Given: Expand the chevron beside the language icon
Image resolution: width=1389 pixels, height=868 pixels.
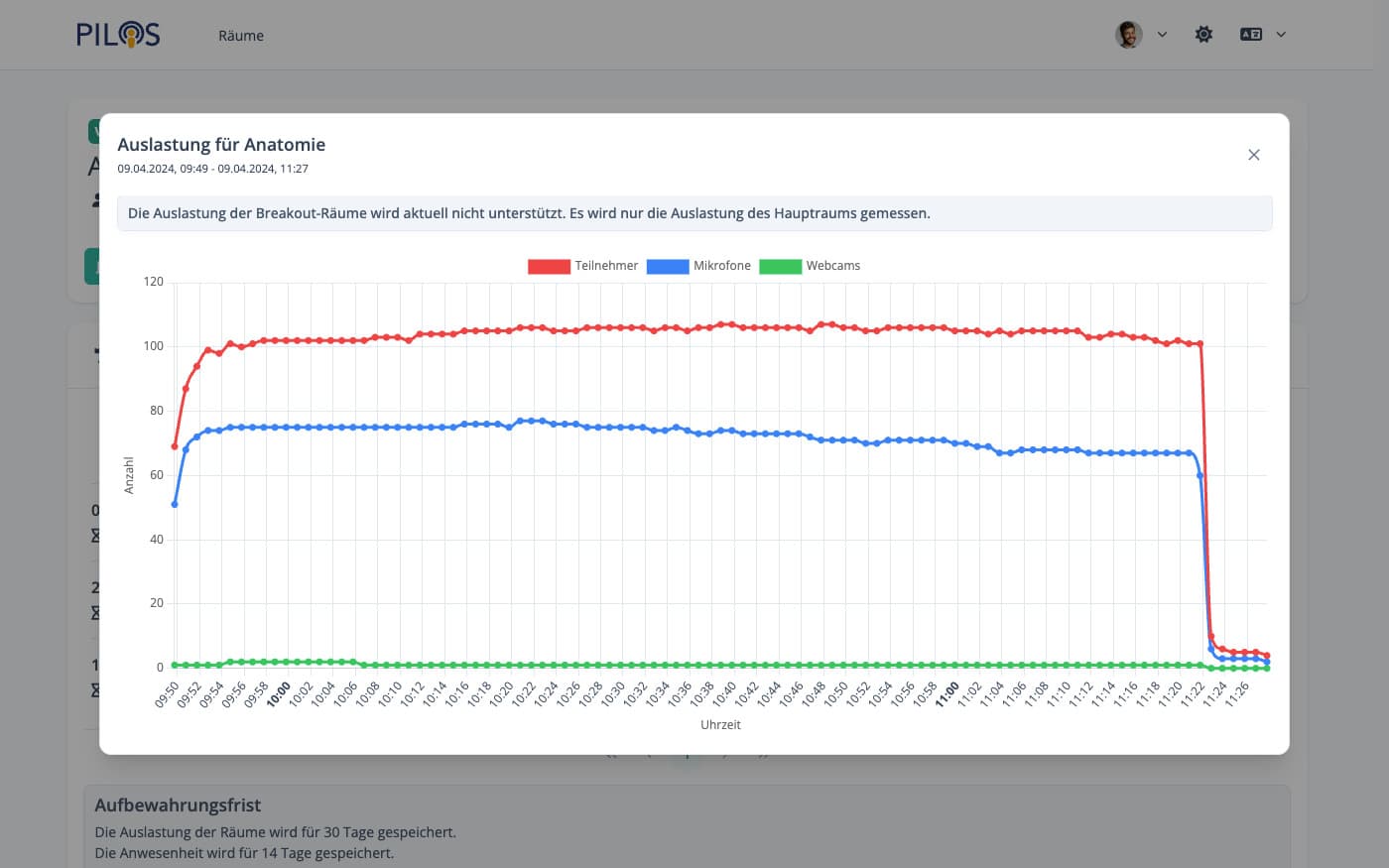Looking at the screenshot, I should [x=1281, y=35].
